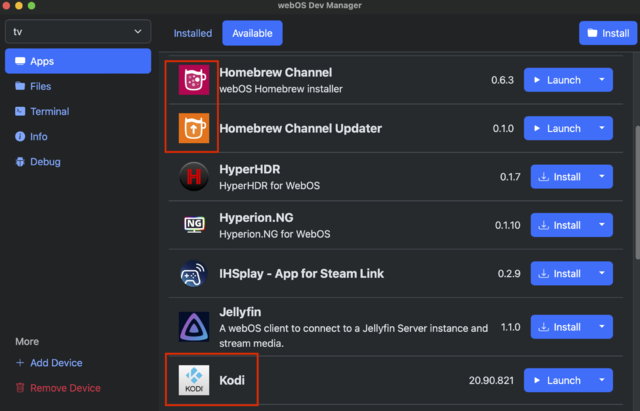Image resolution: width=640 pixels, height=411 pixels.
Task: Open the tv device dropdown
Action: 78,31
